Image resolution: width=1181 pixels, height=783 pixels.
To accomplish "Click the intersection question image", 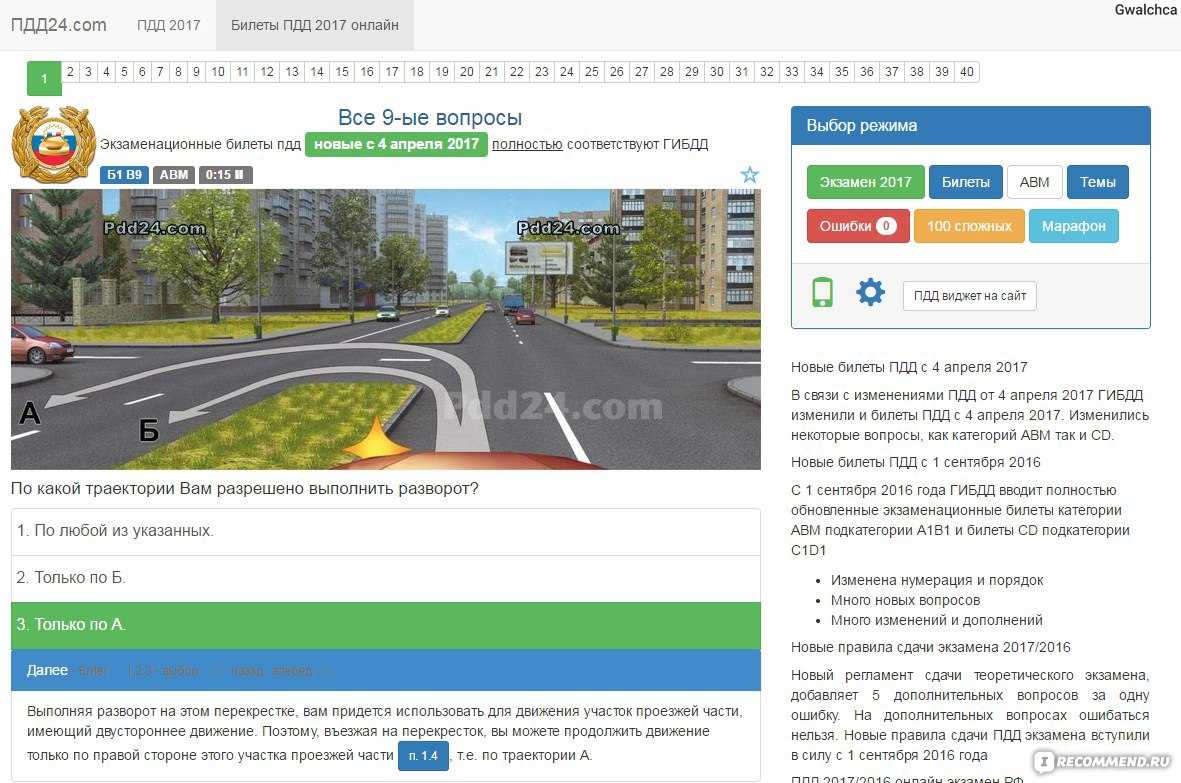I will point(386,329).
